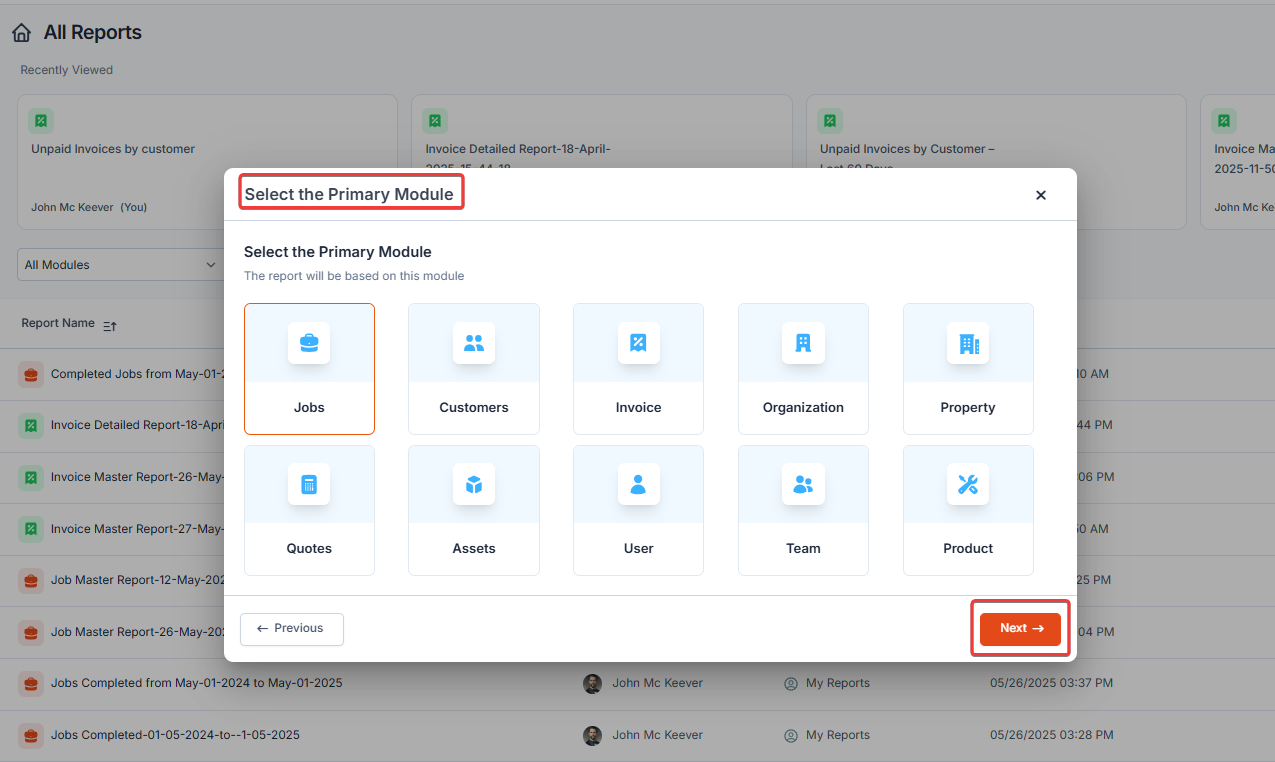
Task: Click John Mc Keever avatar in 03:28 PM row
Action: (593, 735)
